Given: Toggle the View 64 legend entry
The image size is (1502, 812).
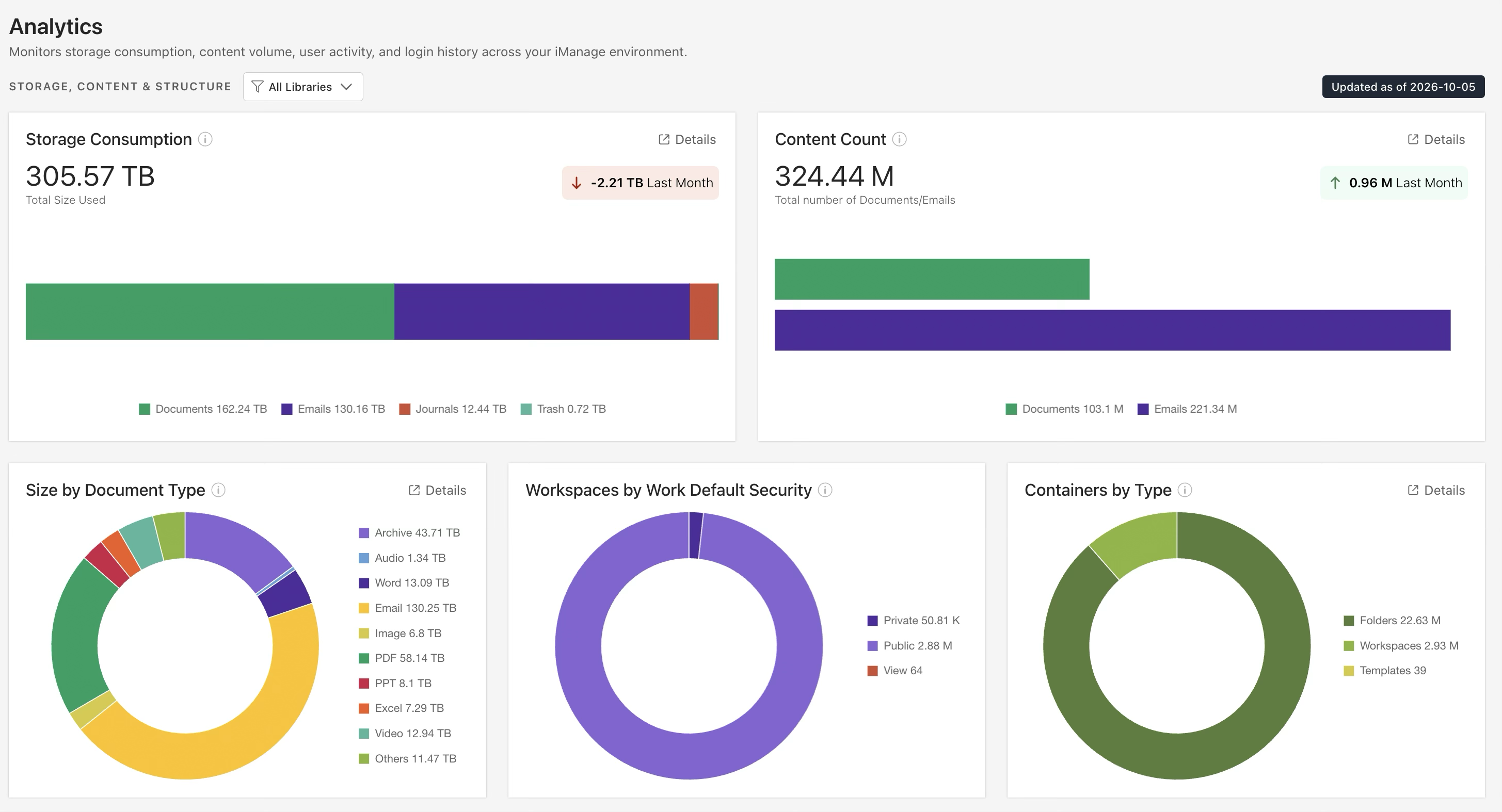Looking at the screenshot, I should coord(895,671).
